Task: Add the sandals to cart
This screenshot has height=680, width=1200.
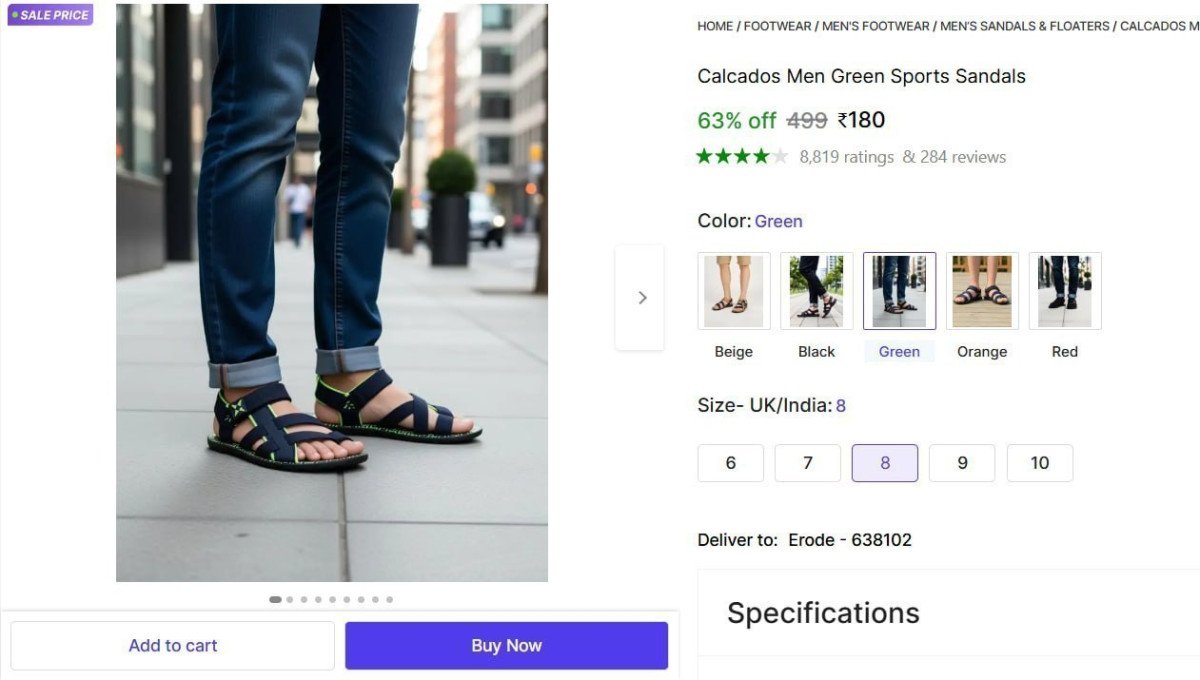Action: click(x=173, y=646)
